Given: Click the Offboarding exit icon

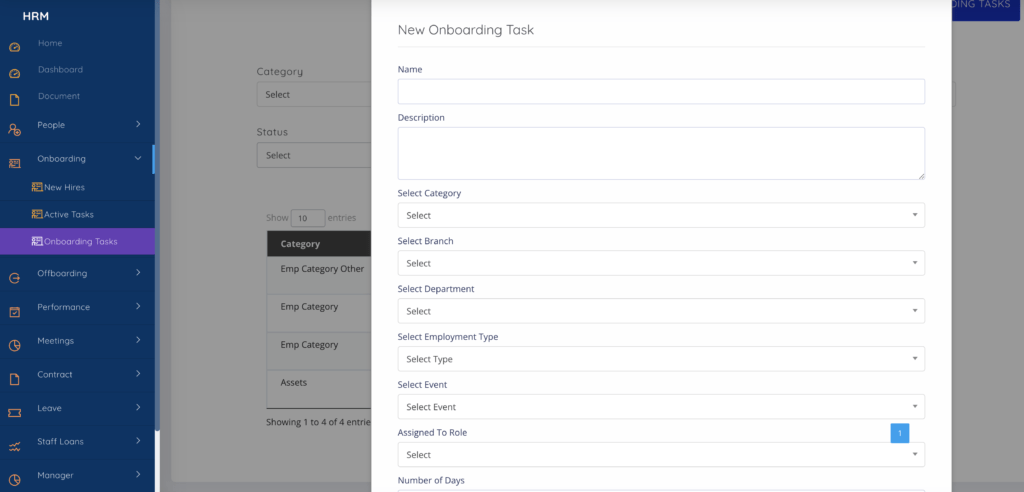Looking at the screenshot, I should click(x=14, y=278).
